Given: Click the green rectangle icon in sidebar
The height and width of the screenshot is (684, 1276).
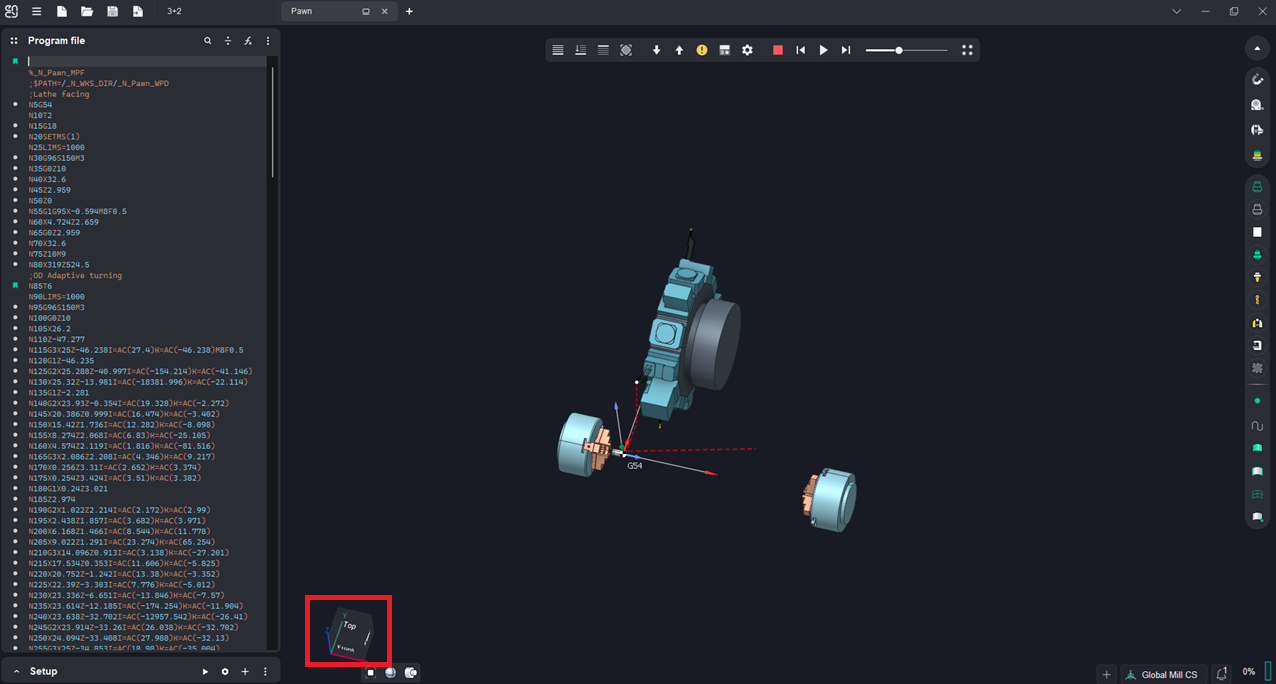Looking at the screenshot, I should (1257, 447).
